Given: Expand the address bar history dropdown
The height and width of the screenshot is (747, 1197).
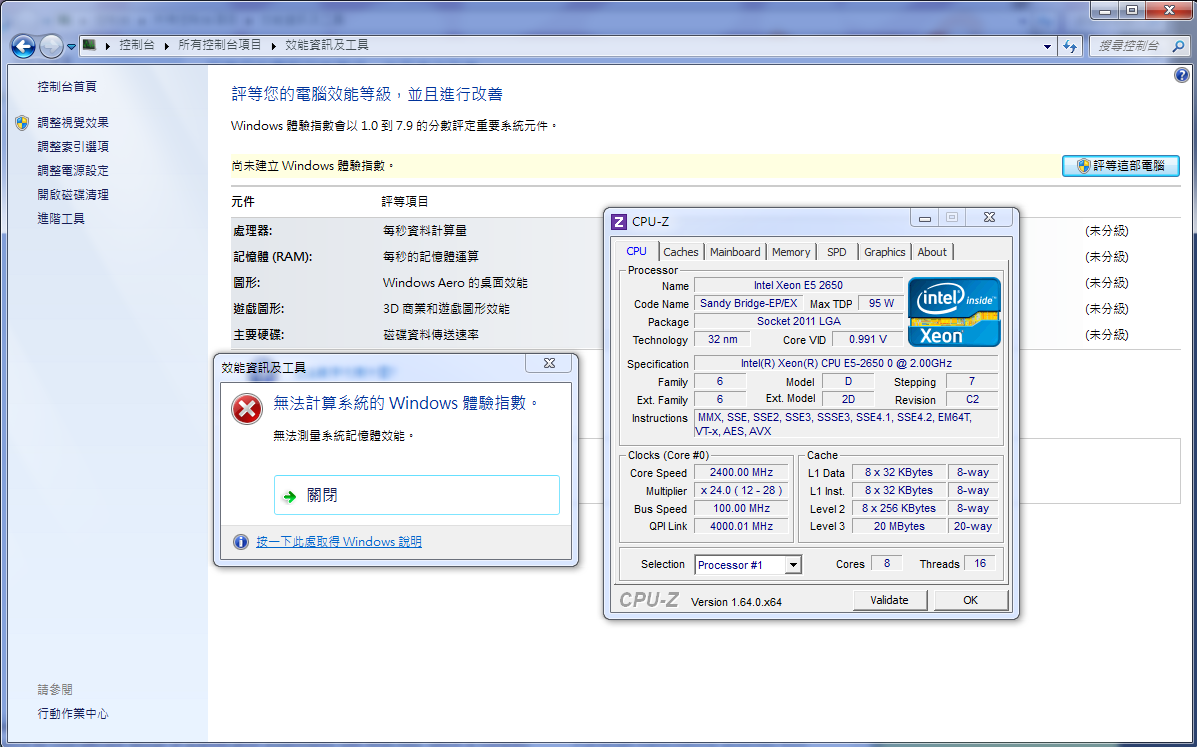Looking at the screenshot, I should click(x=1047, y=47).
